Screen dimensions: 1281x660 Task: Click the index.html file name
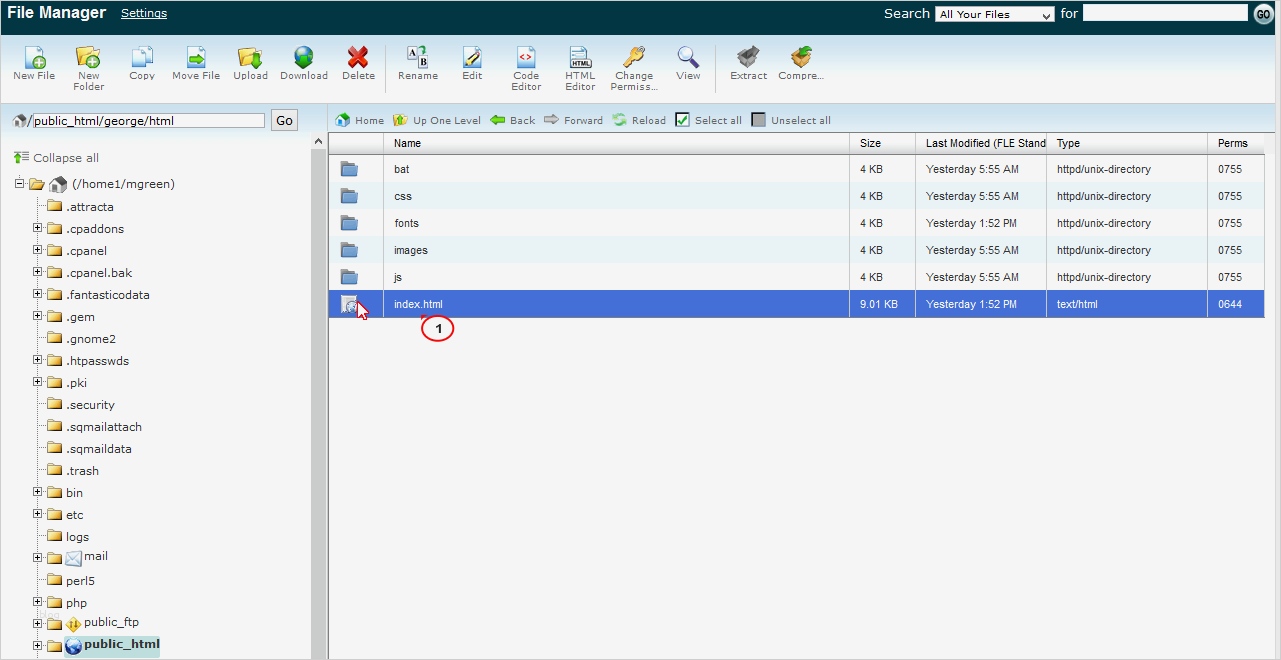coord(418,304)
